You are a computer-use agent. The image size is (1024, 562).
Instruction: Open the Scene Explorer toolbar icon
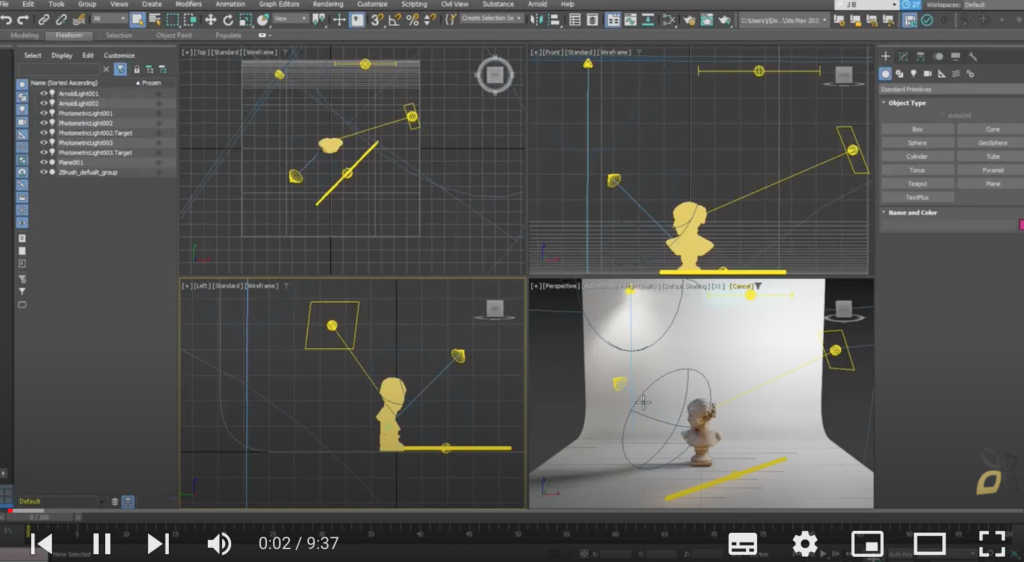tap(575, 20)
